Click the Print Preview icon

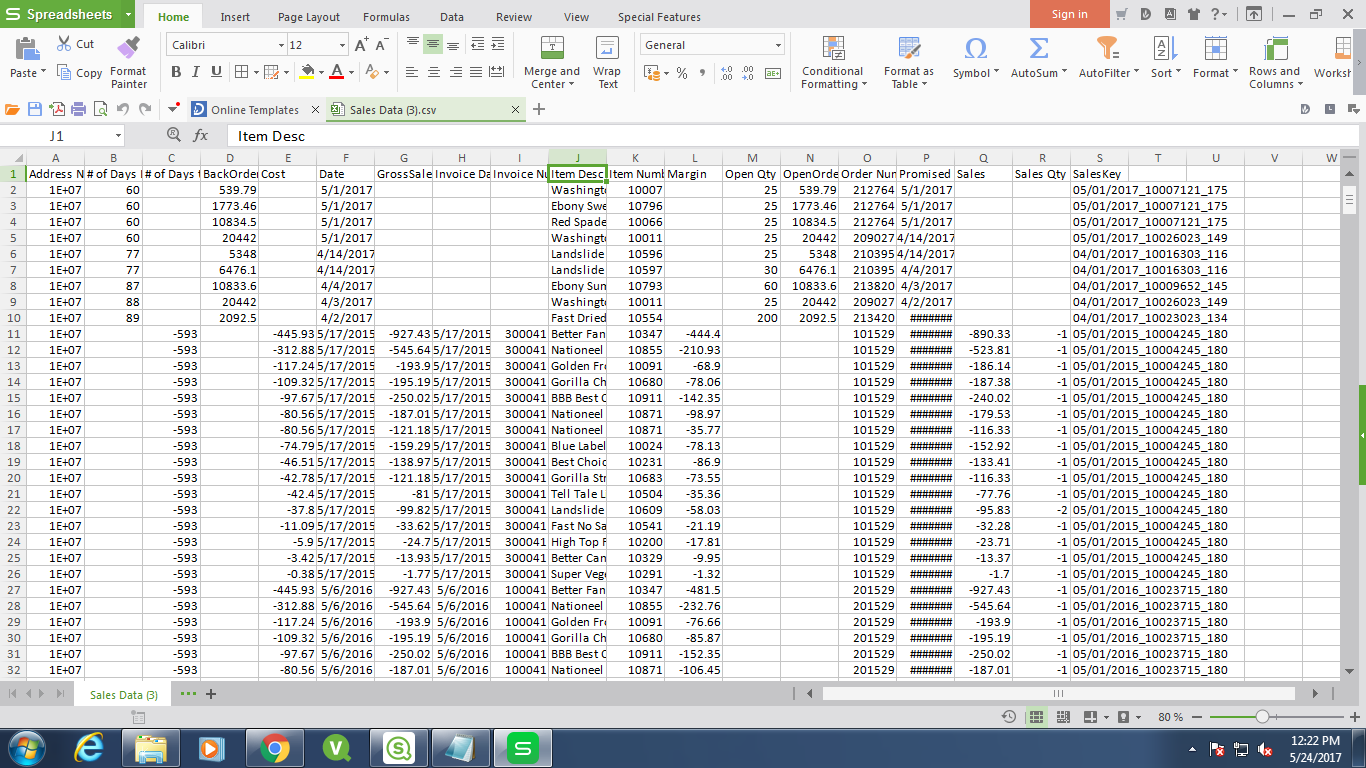(x=100, y=109)
